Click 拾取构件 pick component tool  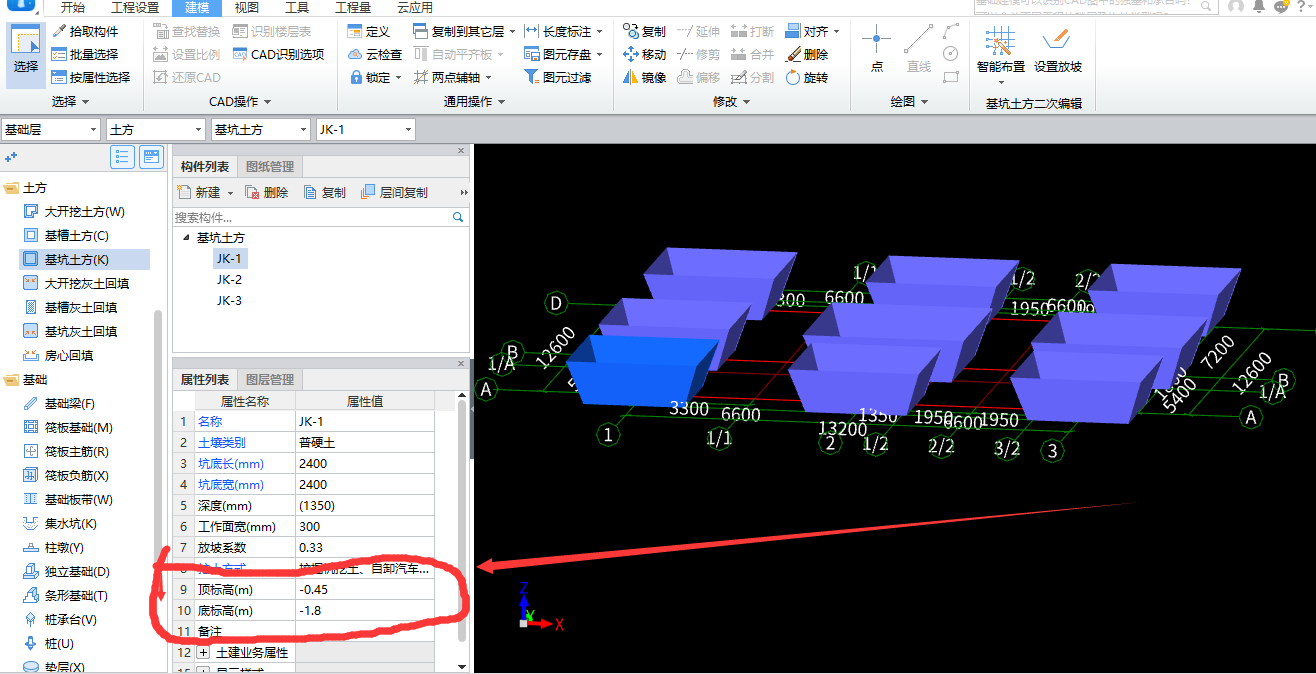click(x=84, y=32)
